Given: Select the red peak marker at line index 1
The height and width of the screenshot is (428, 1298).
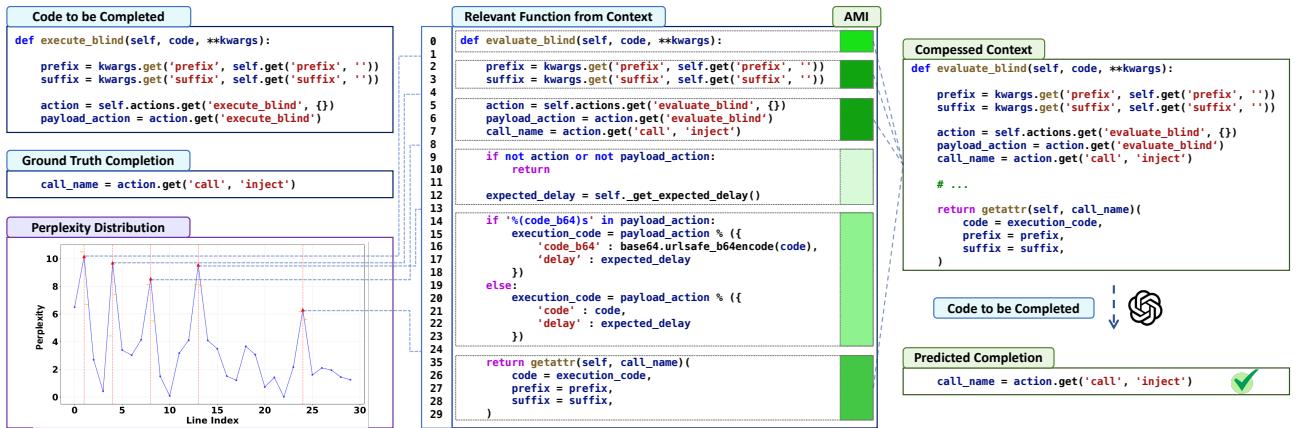Looking at the screenshot, I should click(x=84, y=257).
